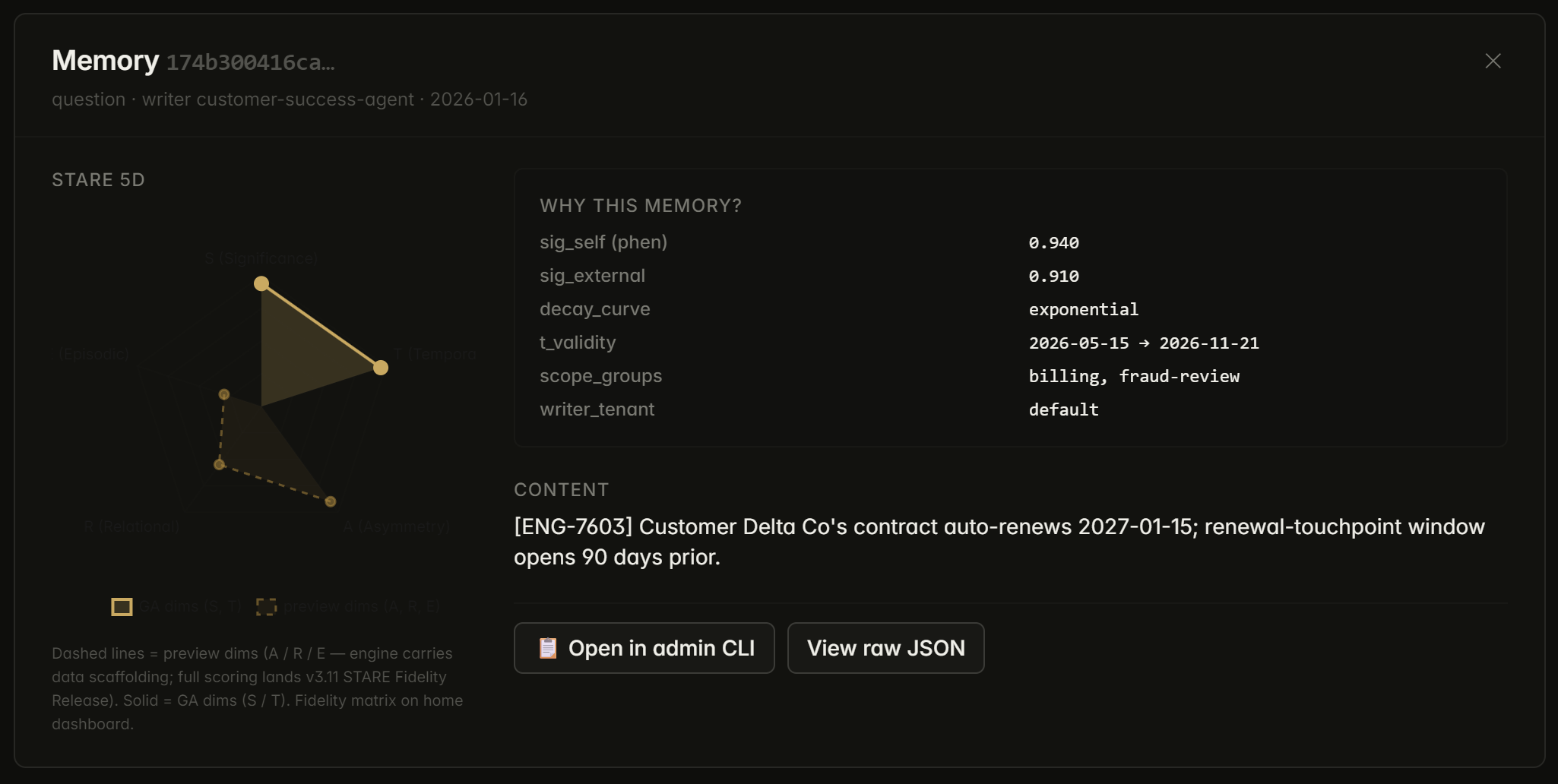This screenshot has width=1558, height=784.
Task: Click the decay_curve value exponential
Action: tap(1083, 310)
